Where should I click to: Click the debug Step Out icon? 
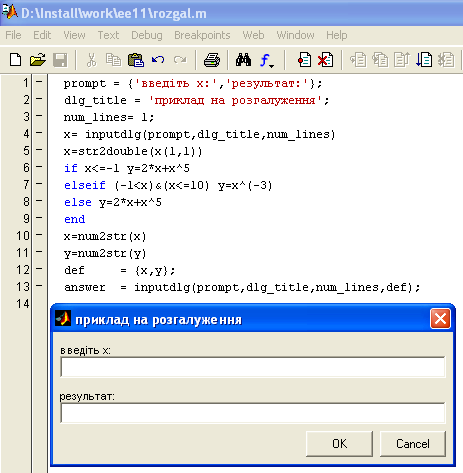click(402, 60)
